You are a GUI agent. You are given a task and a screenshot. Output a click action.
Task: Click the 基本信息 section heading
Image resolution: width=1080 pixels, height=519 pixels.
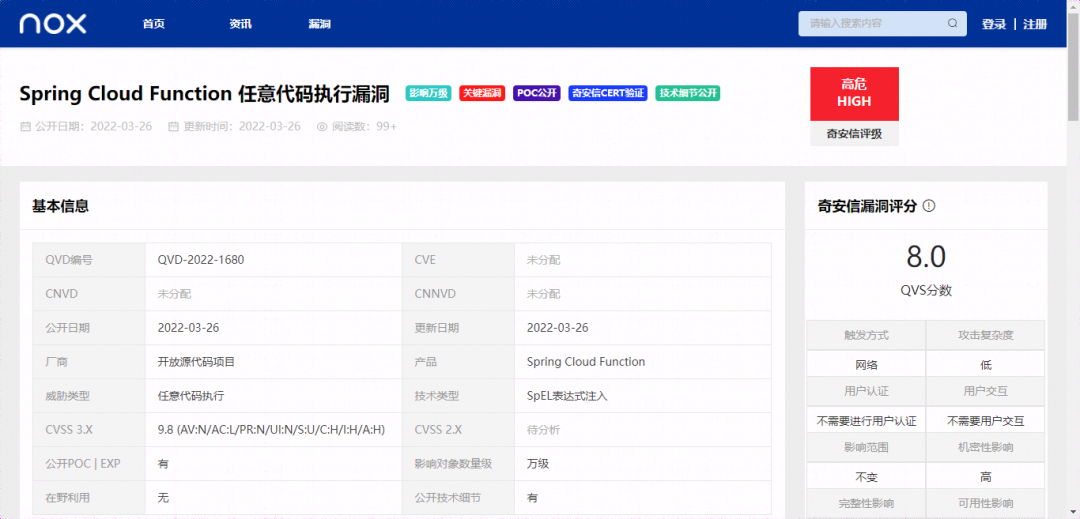coord(61,206)
